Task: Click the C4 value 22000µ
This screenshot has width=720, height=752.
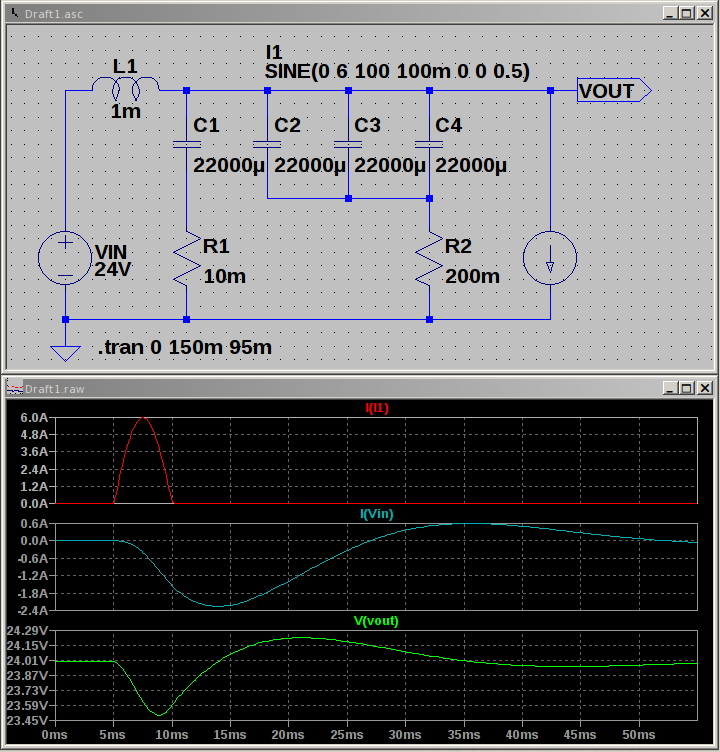Action: coord(471,165)
